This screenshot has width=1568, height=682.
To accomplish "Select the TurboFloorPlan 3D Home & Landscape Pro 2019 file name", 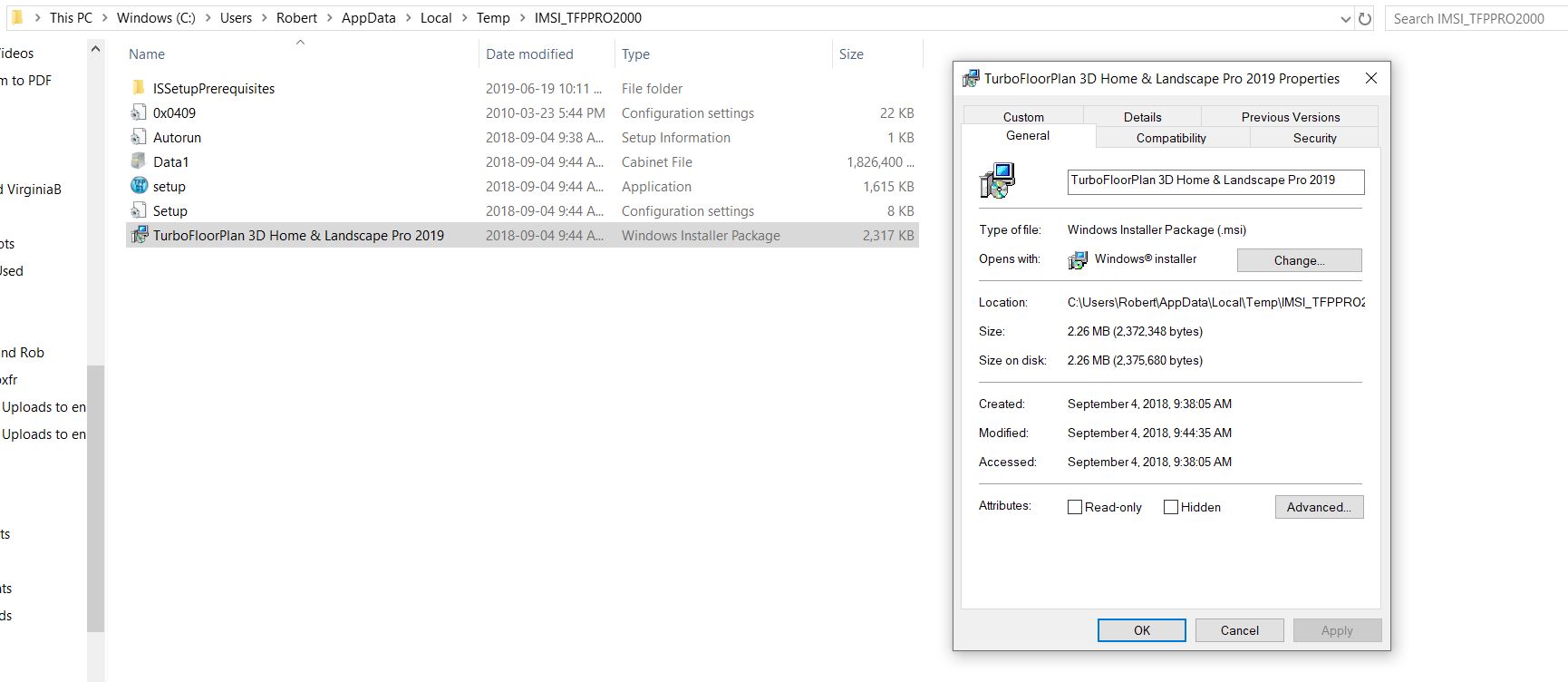I will click(x=298, y=235).
